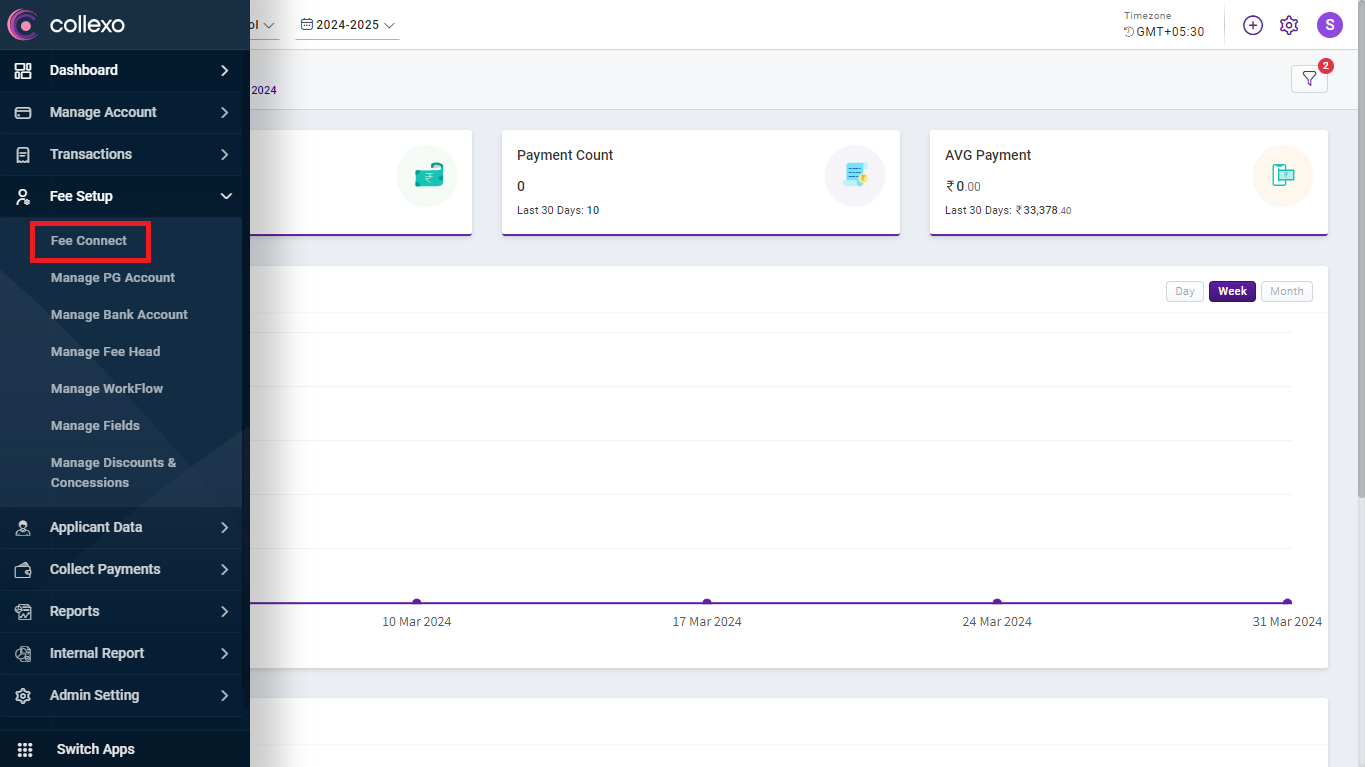Collapse the Fee Setup menu chevron

tap(226, 196)
